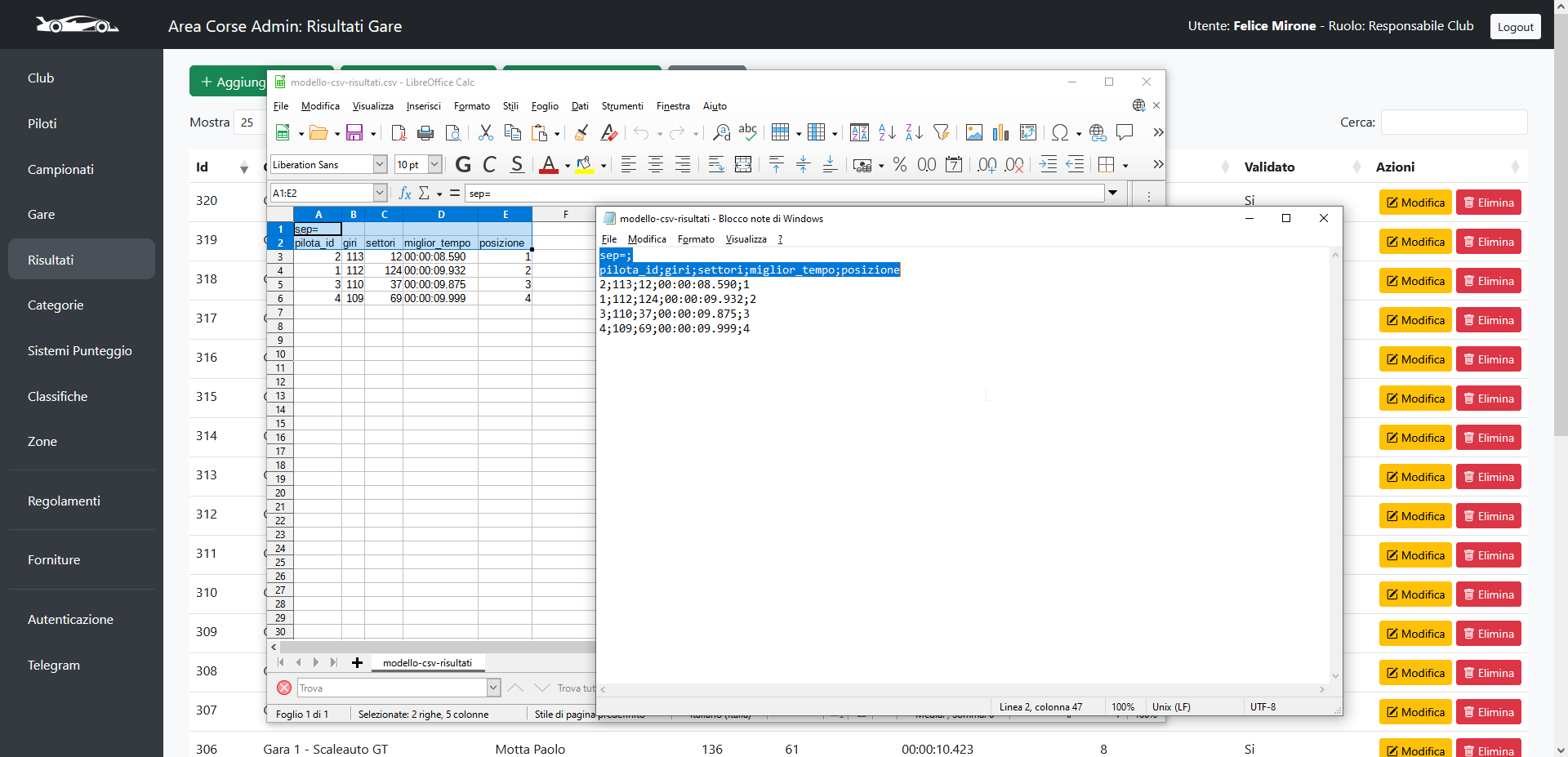Toggle underline formatting (S) in Calc
Screen dimensions: 1568x757
pyautogui.click(x=517, y=165)
